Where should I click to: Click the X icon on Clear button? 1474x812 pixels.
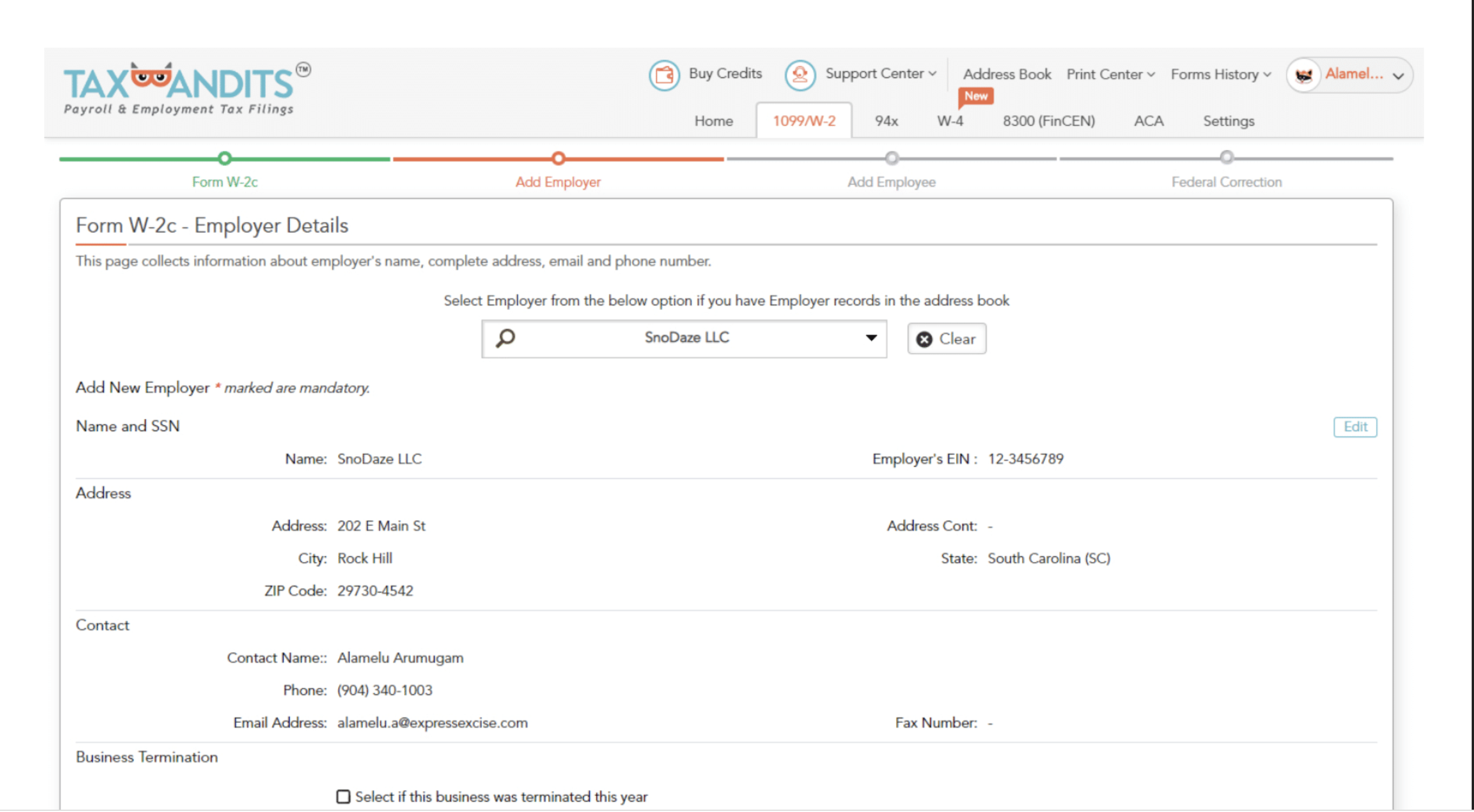point(924,339)
